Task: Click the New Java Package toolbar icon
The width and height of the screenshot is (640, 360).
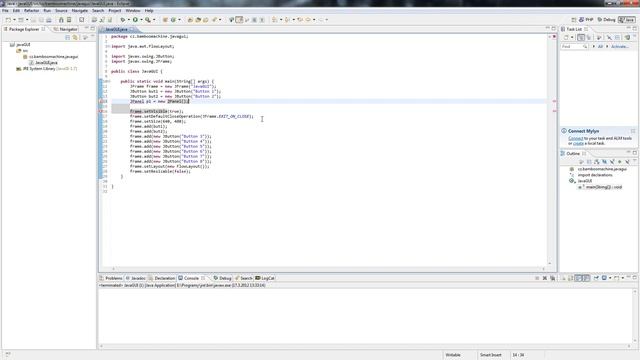Action: [x=165, y=20]
